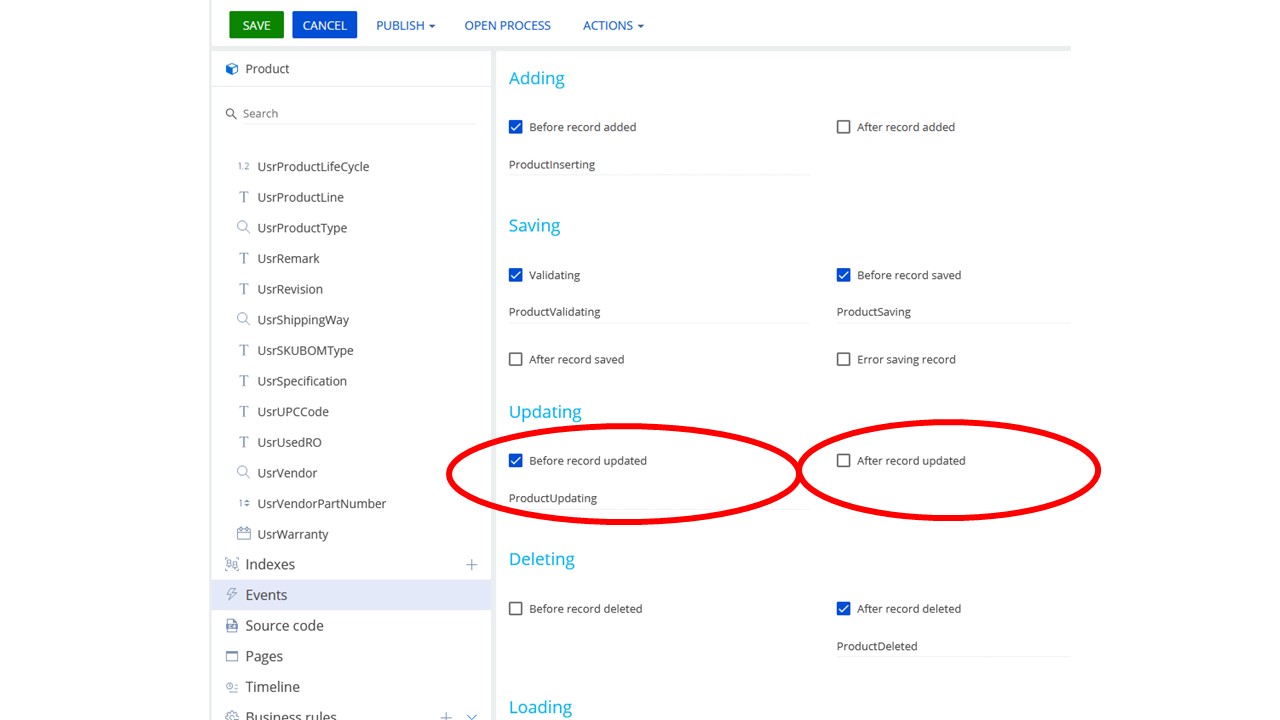Click the text icon beside UsrRemark

click(x=243, y=258)
